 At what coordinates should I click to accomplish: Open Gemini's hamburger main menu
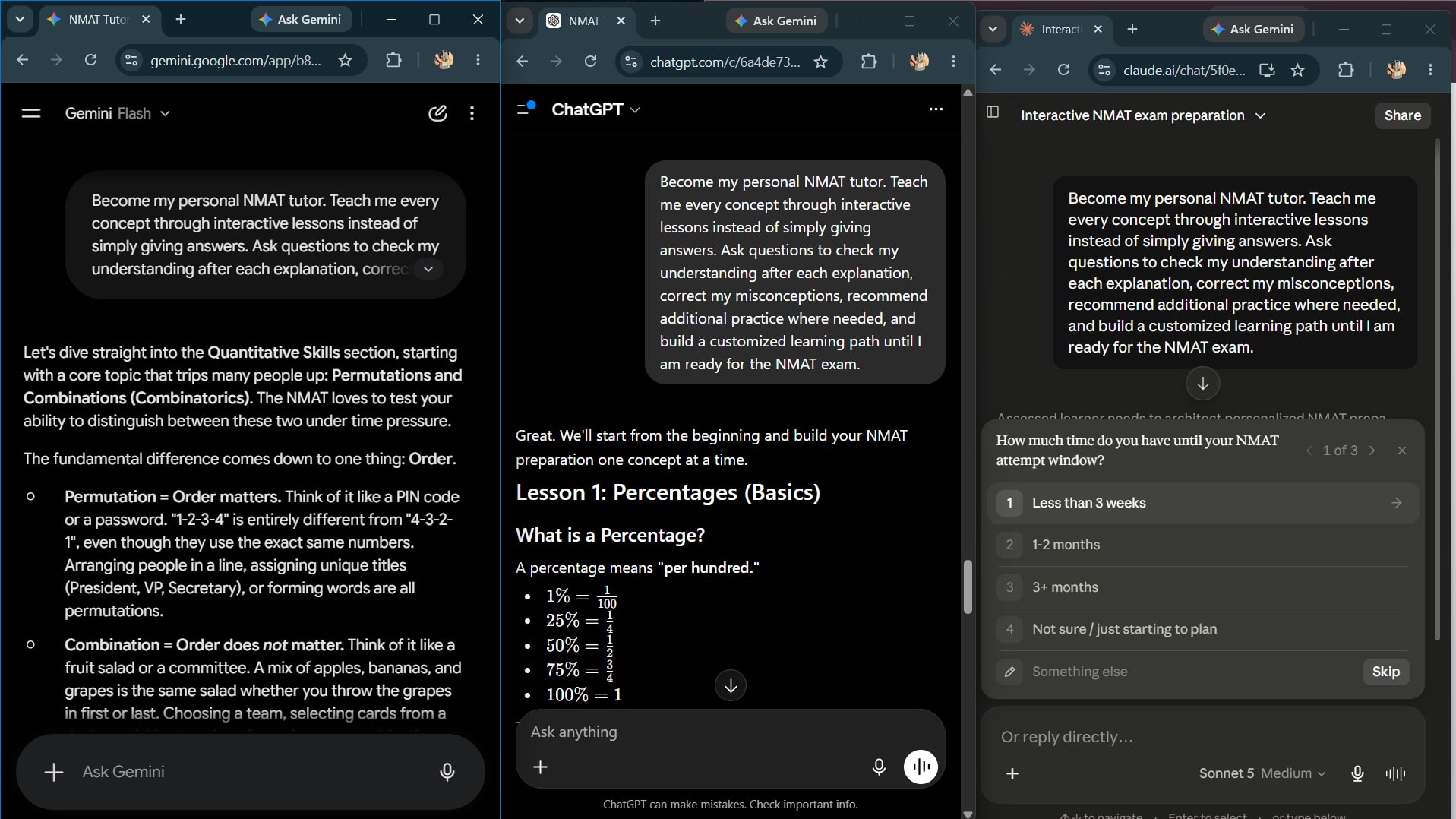31,113
